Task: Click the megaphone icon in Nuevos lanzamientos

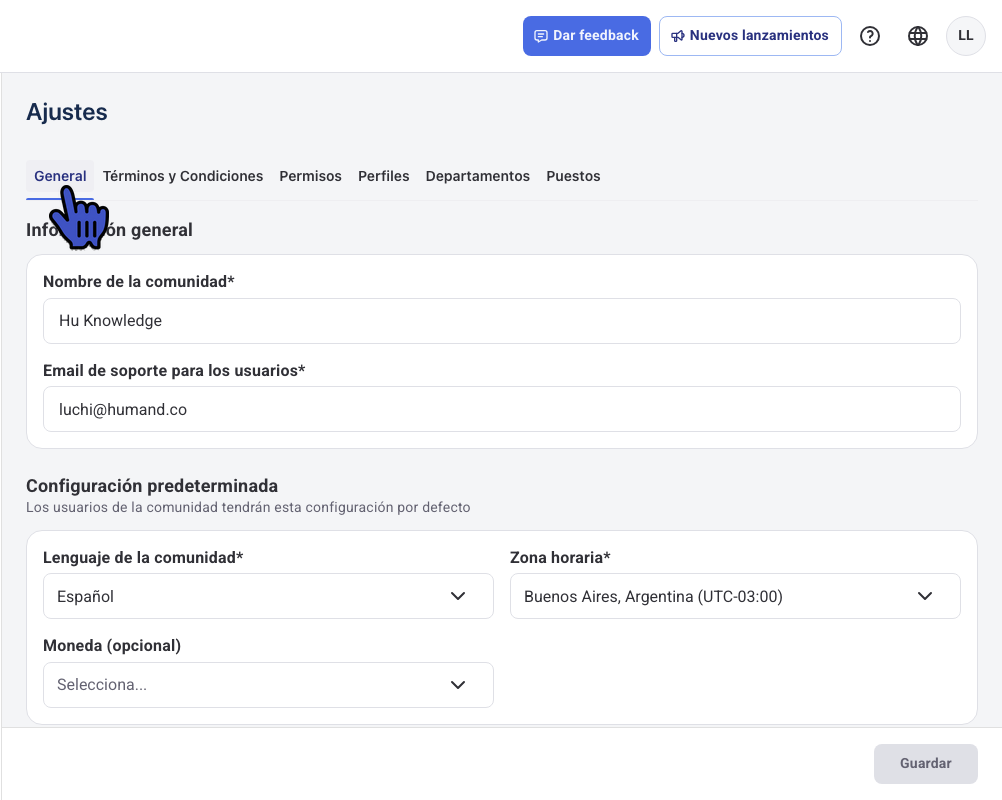Action: 677,36
